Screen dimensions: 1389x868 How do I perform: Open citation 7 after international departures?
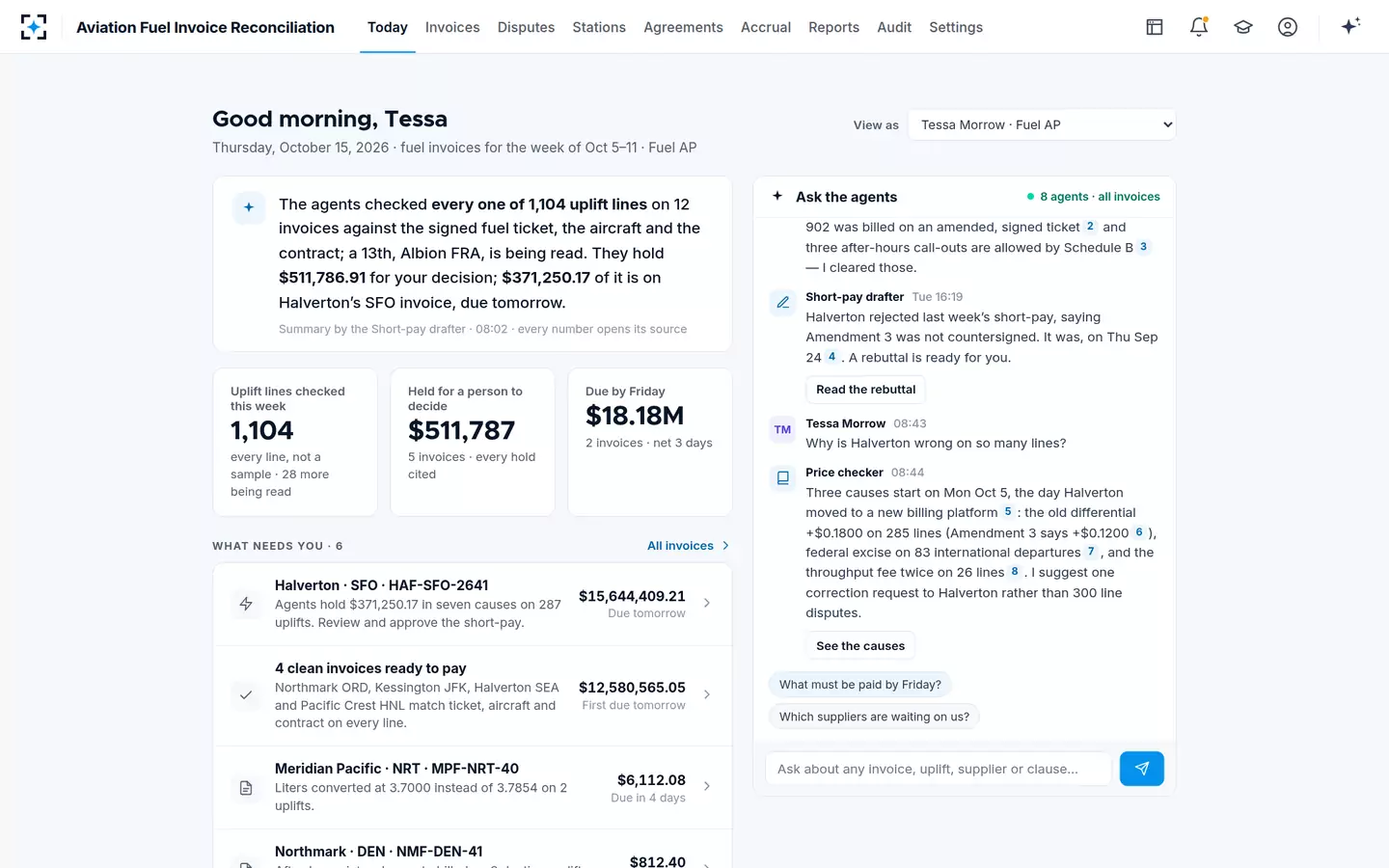click(1091, 552)
